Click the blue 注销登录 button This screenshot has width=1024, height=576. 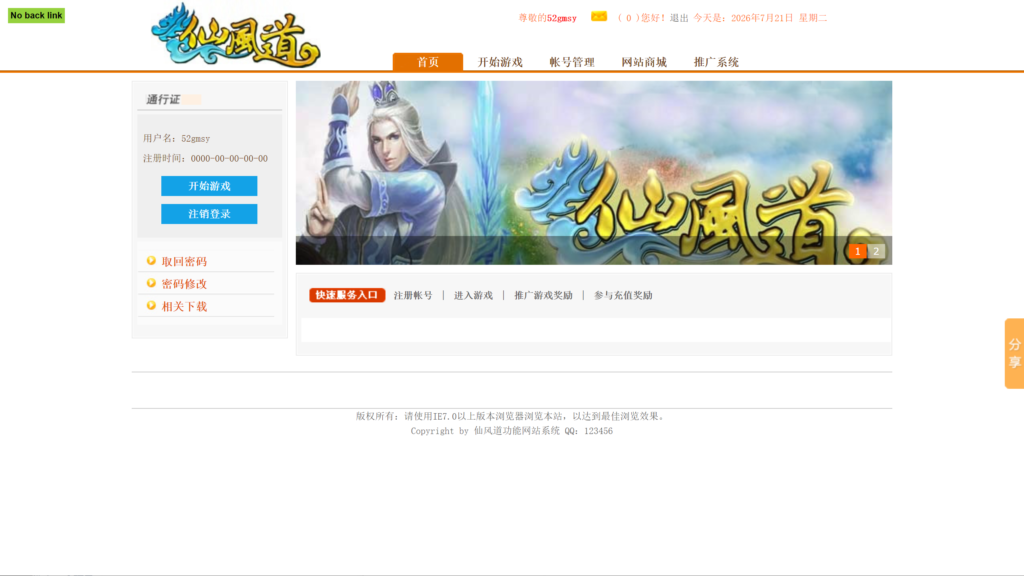(x=209, y=214)
